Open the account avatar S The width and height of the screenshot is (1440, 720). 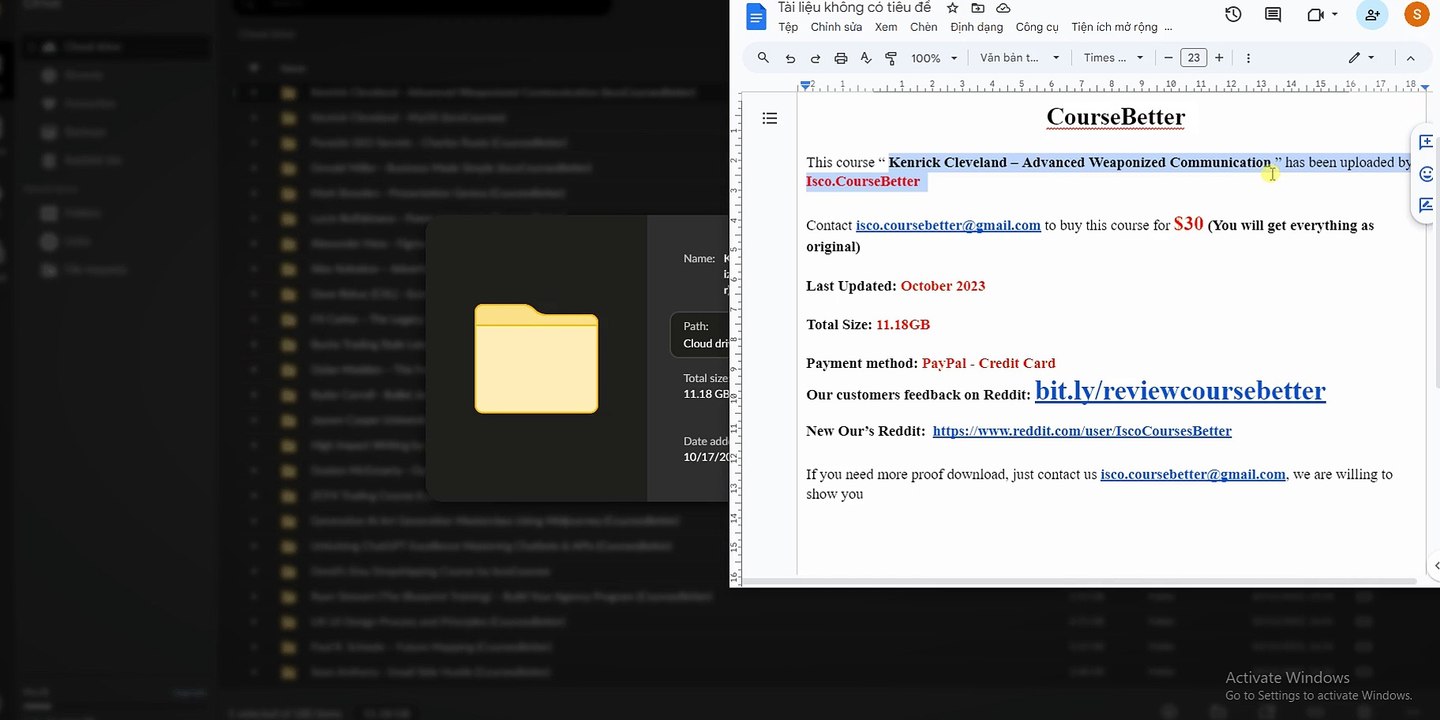click(1416, 14)
